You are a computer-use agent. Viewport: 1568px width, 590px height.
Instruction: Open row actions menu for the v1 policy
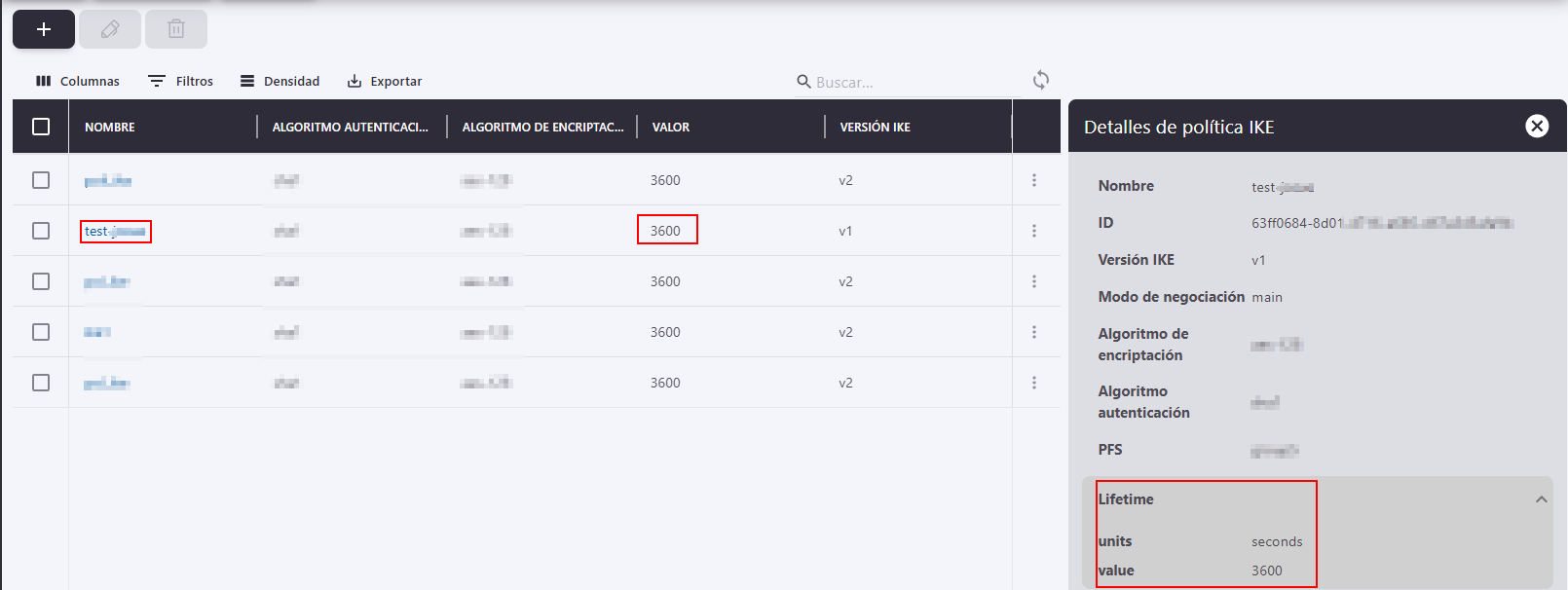[x=1034, y=231]
